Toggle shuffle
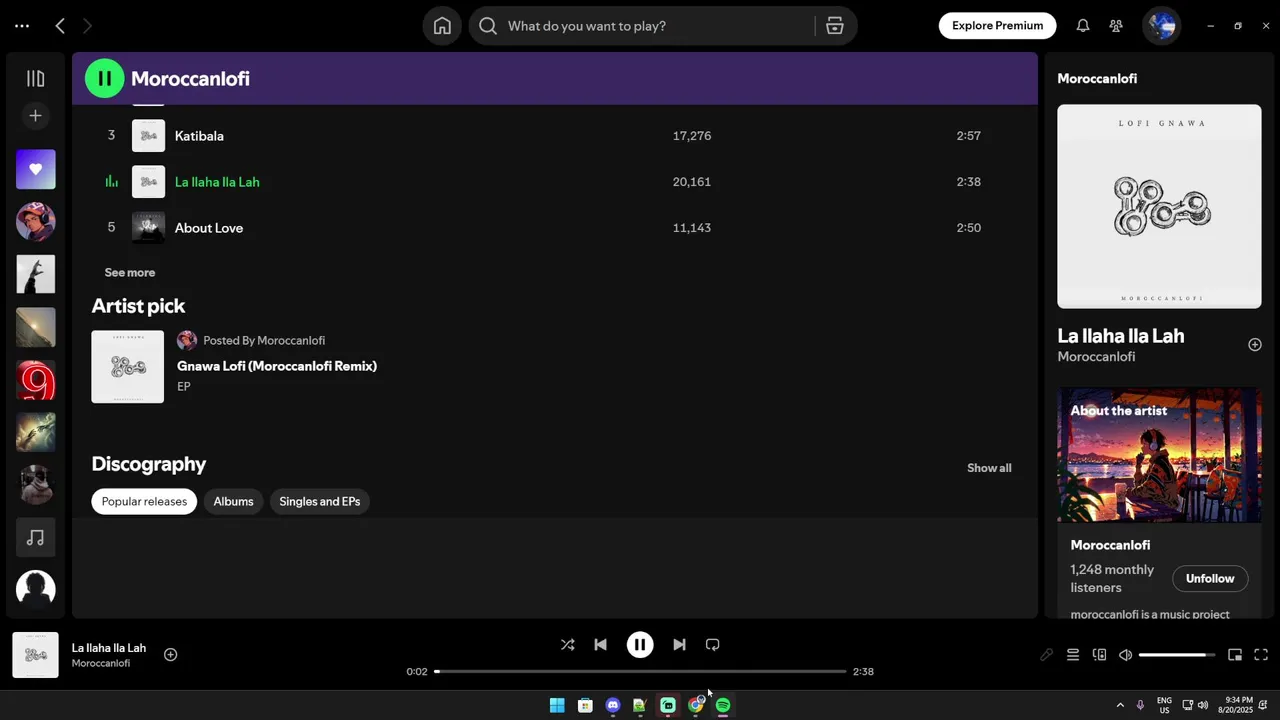This screenshot has height=720, width=1280. (567, 645)
